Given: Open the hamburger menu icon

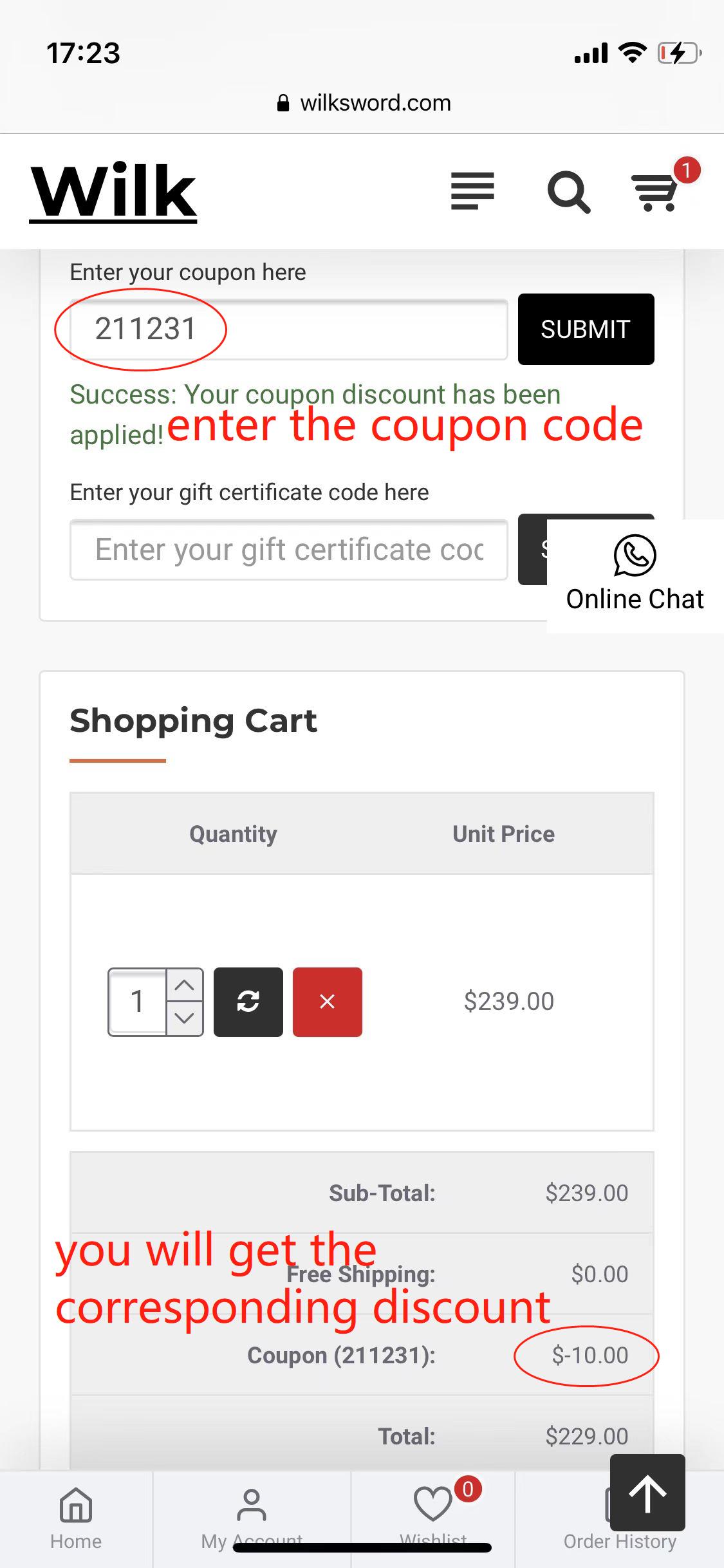Looking at the screenshot, I should [472, 191].
